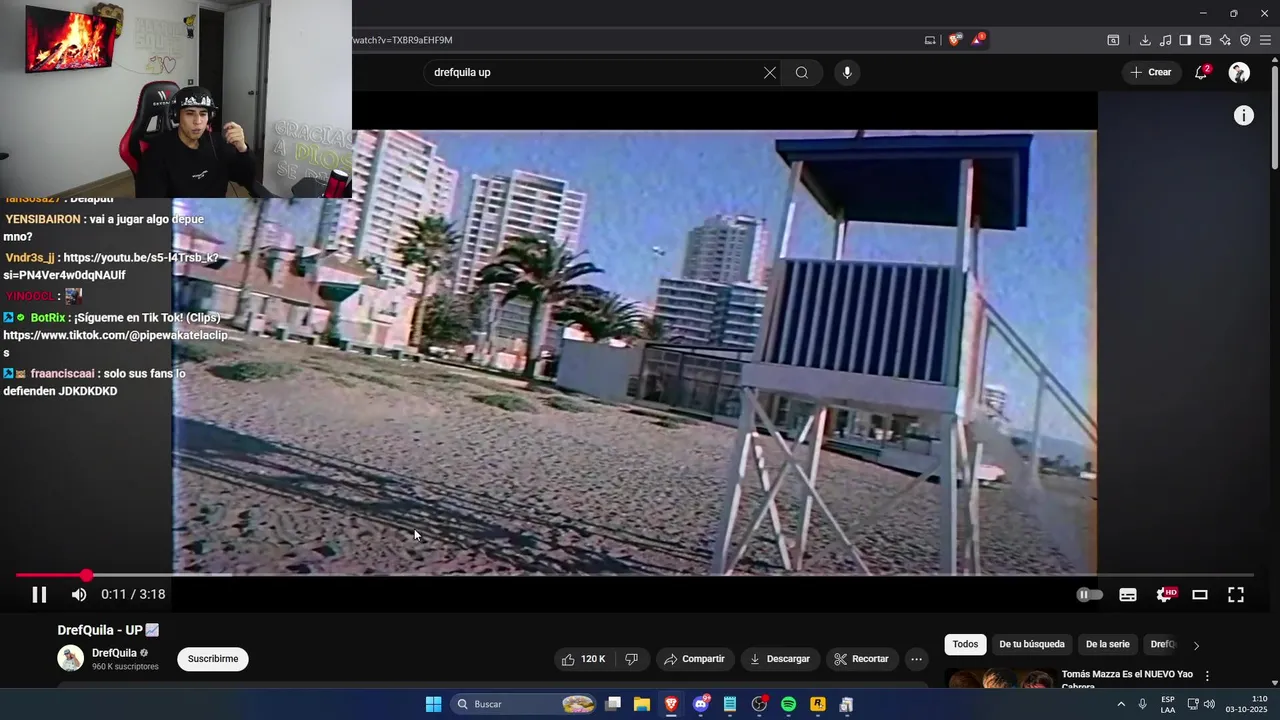The image size is (1280, 720).
Task: Open more actions three-dot menu
Action: tap(916, 659)
